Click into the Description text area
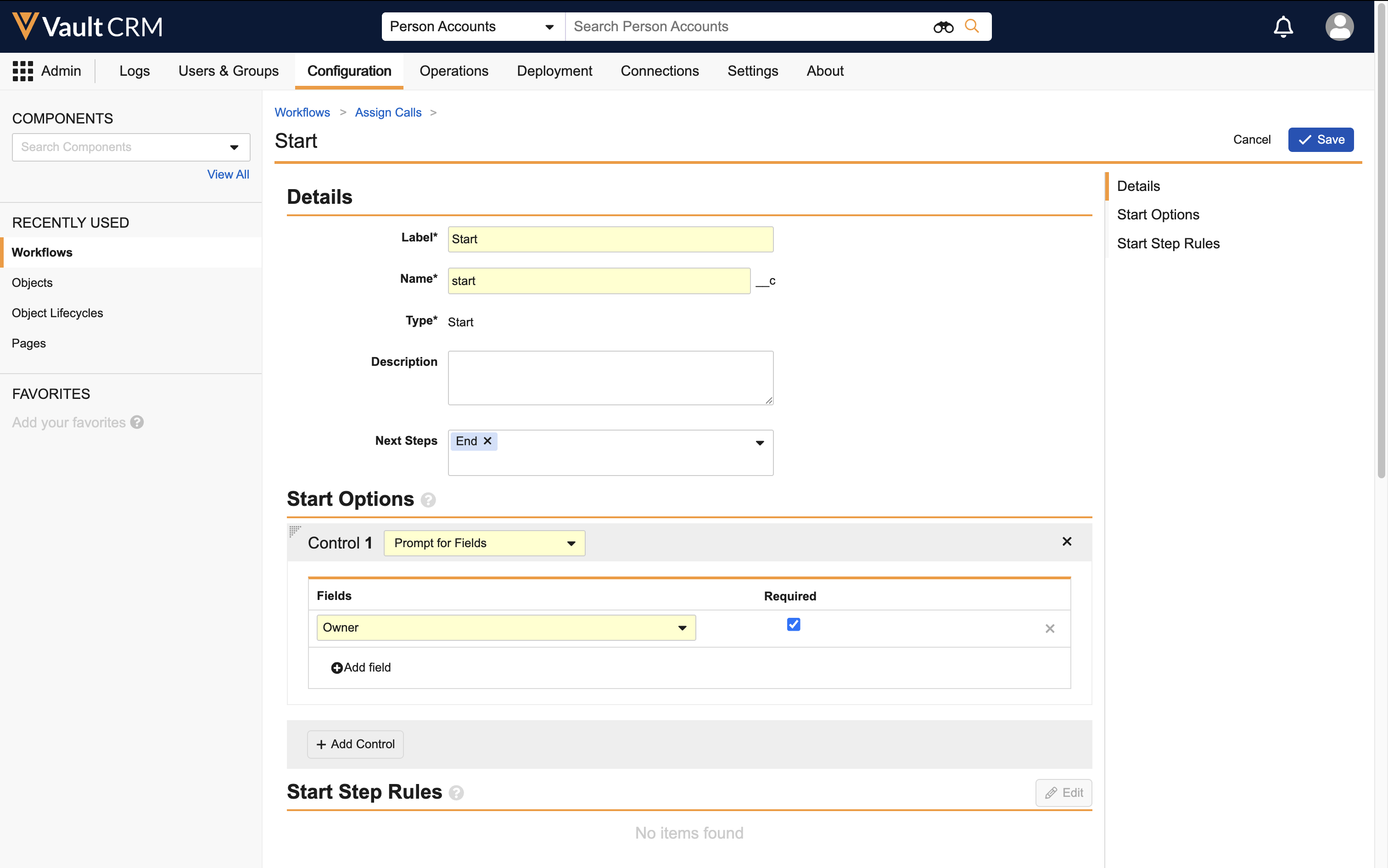Image resolution: width=1388 pixels, height=868 pixels. point(610,378)
